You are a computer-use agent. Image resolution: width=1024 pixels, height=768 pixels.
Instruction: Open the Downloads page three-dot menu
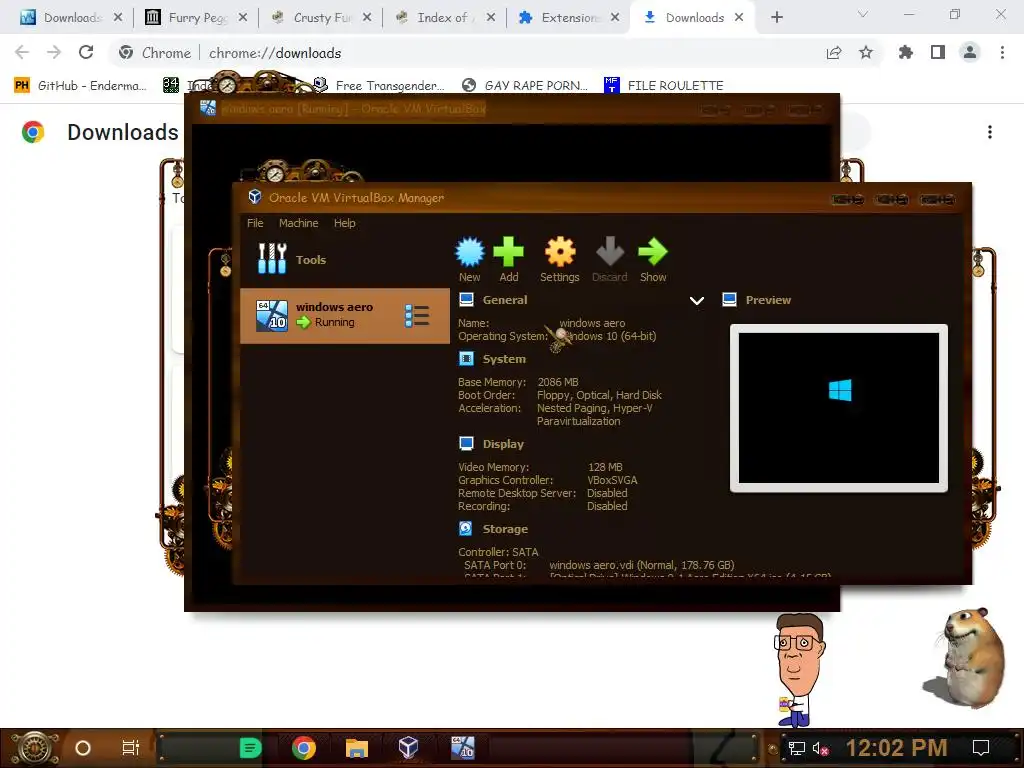(x=990, y=132)
